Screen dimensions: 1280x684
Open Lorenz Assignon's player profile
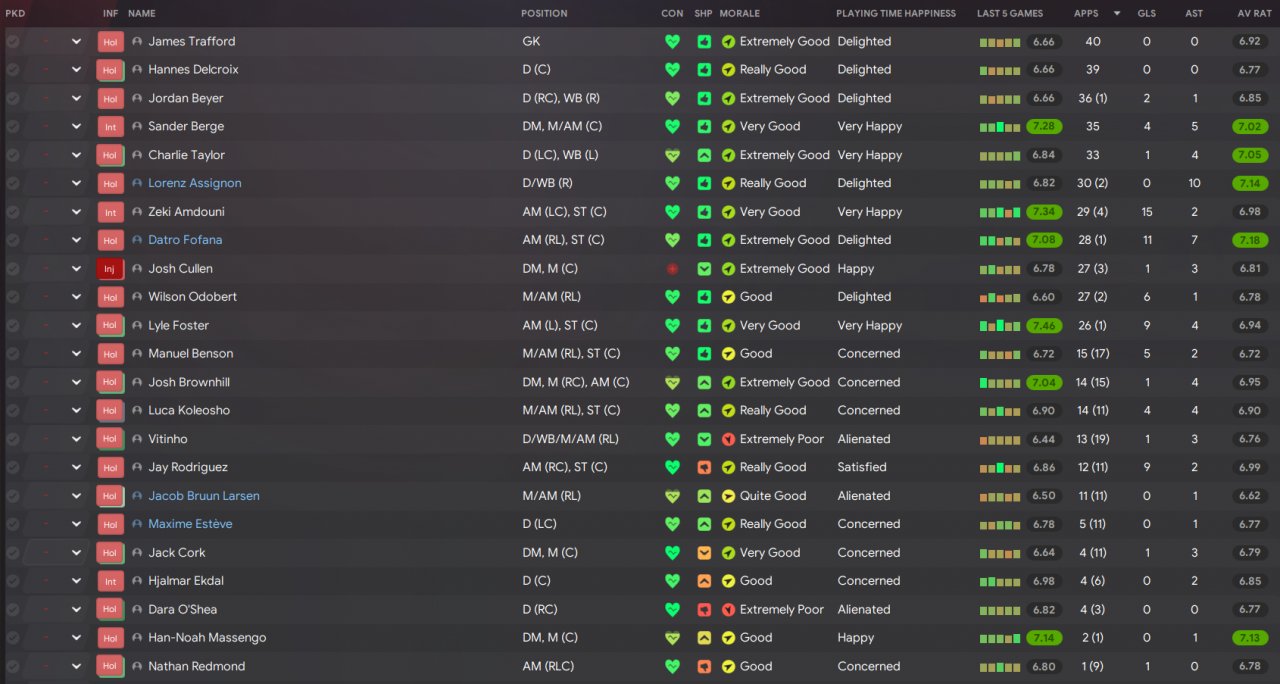click(194, 183)
